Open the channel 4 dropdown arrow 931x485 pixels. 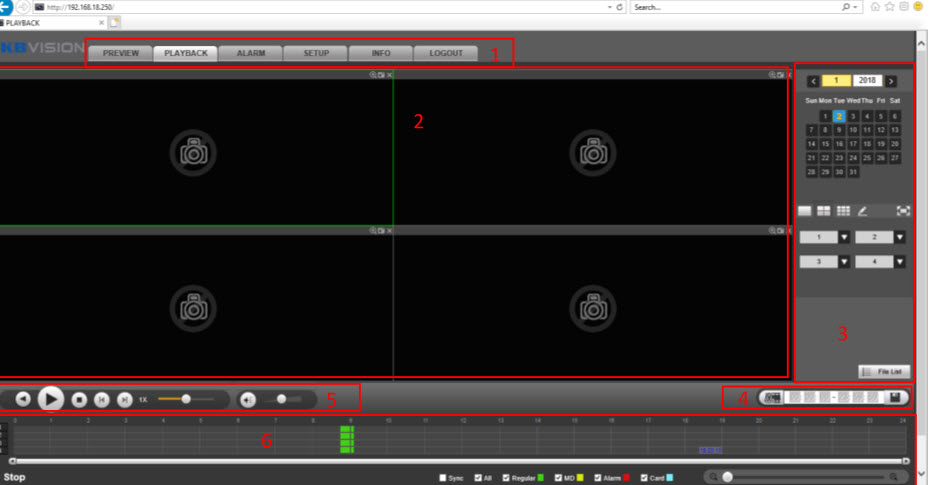pyautogui.click(x=900, y=262)
